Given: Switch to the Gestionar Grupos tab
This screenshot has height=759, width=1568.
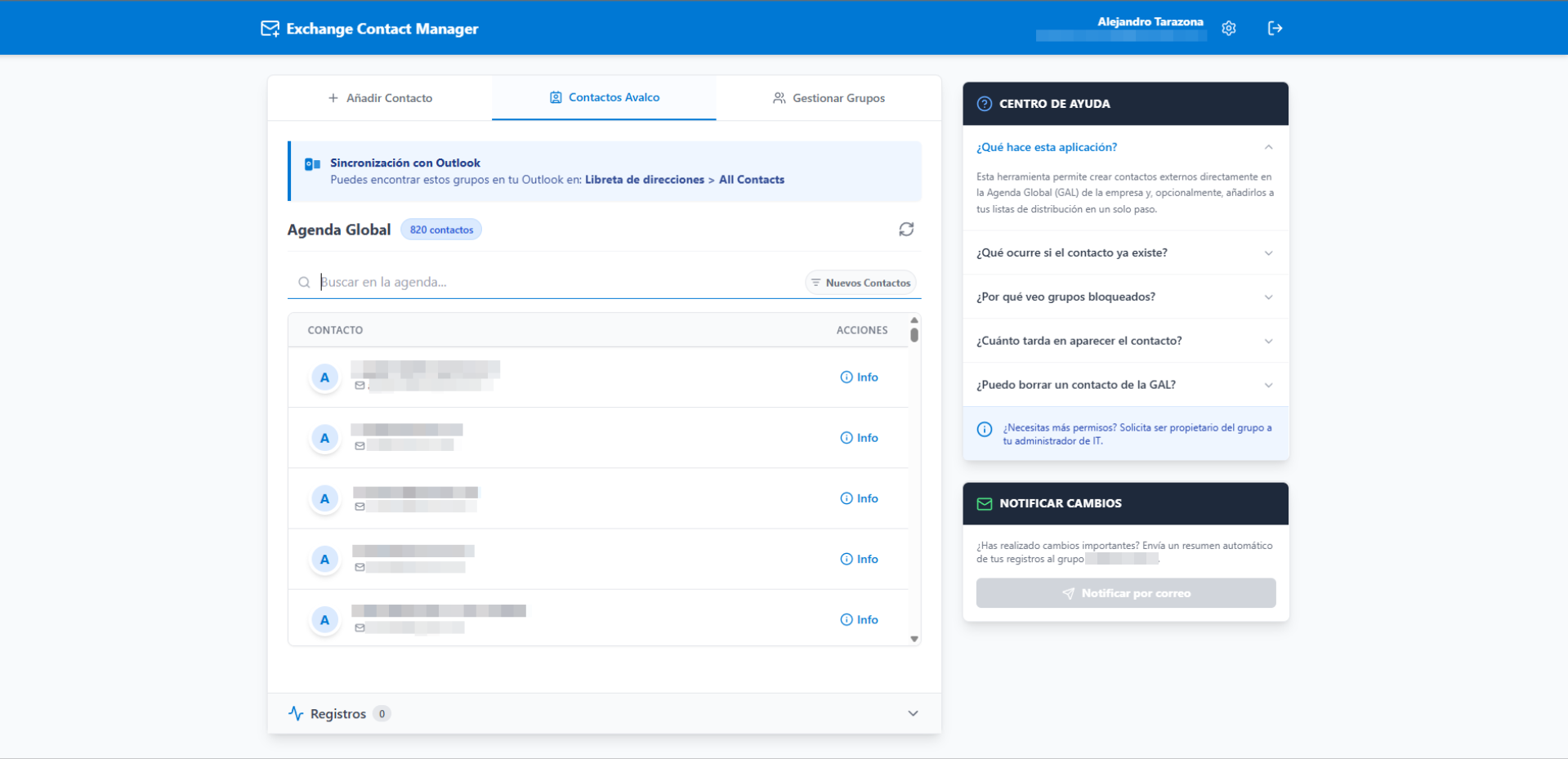Looking at the screenshot, I should [829, 98].
